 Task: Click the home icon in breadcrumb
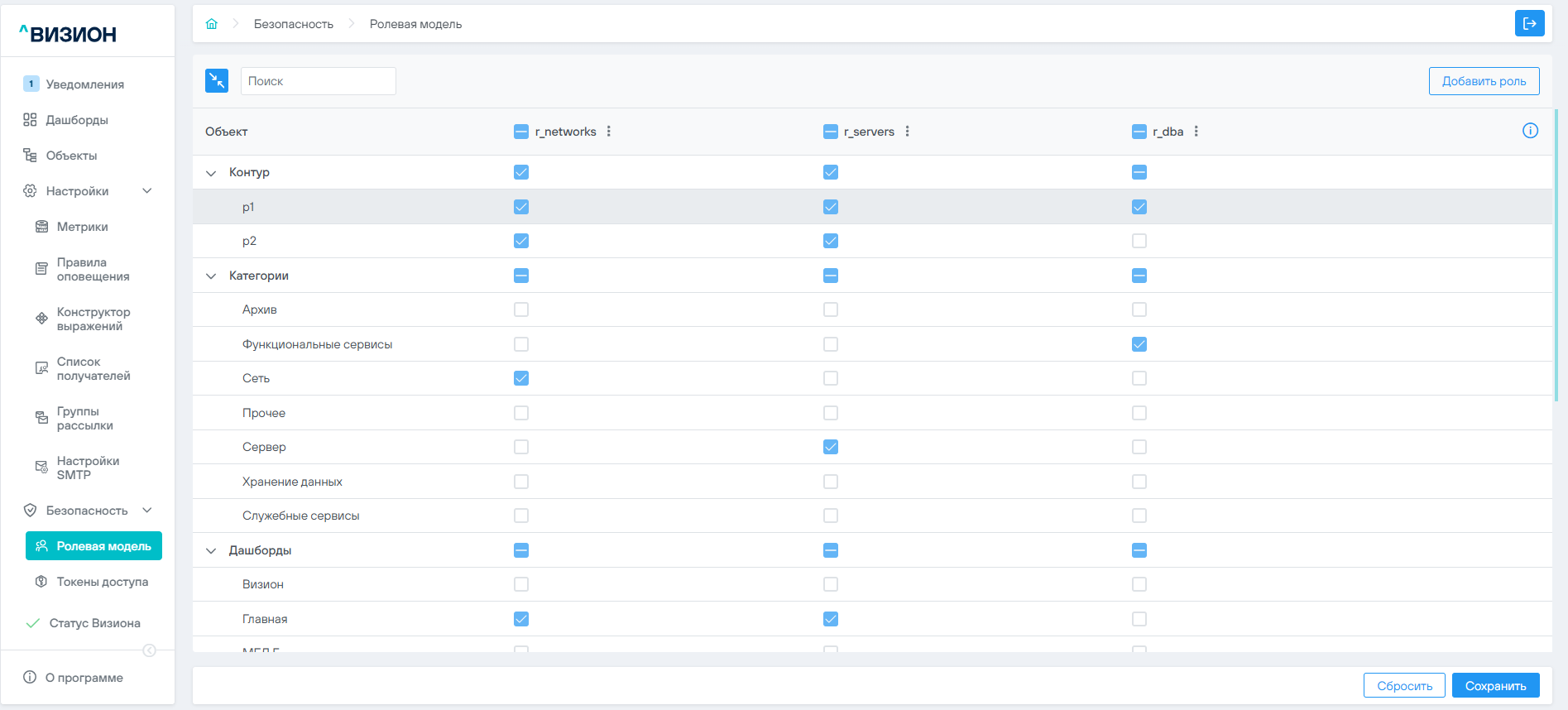212,24
